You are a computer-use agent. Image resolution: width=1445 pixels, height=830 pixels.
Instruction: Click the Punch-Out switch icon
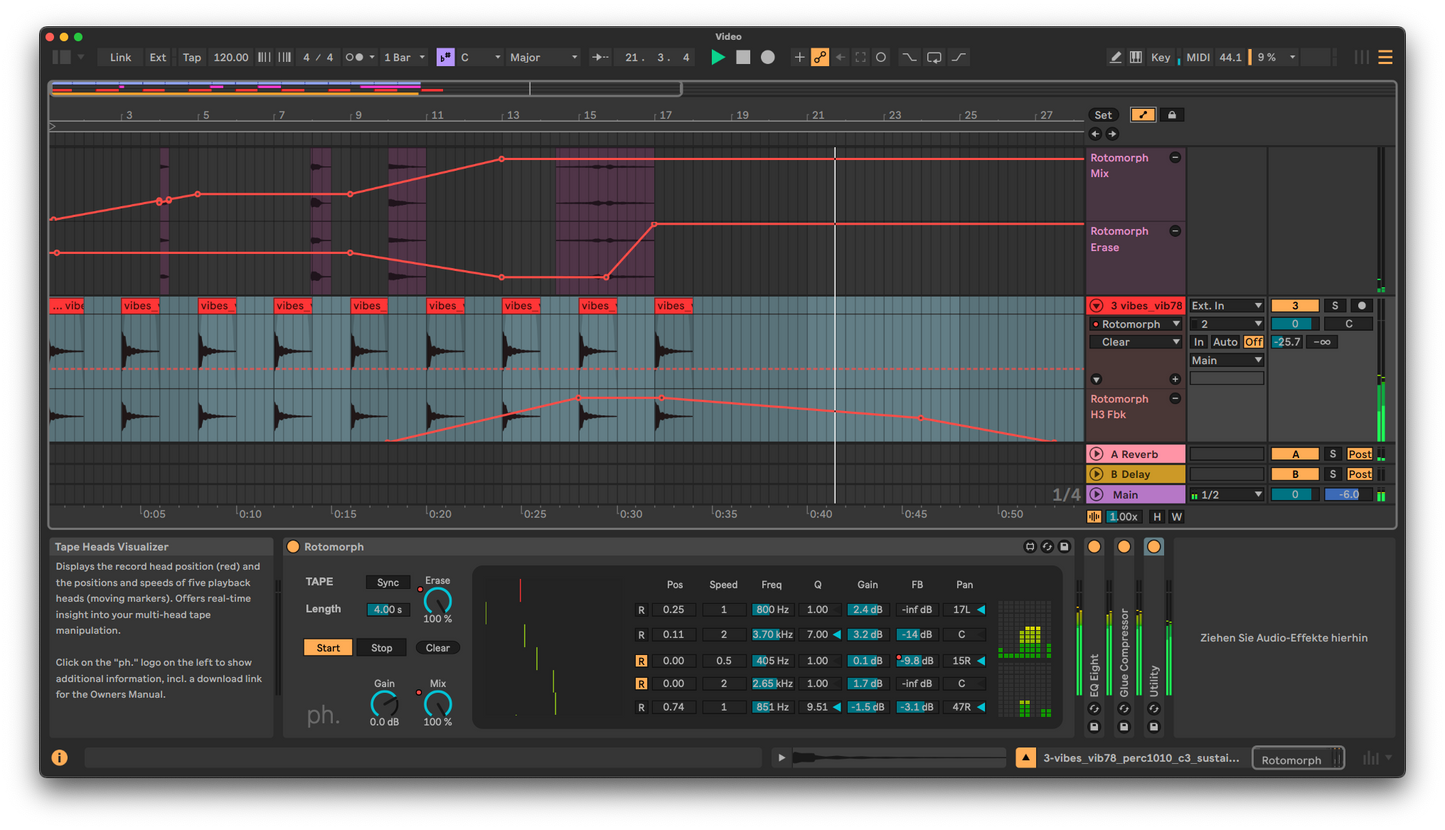pyautogui.click(x=959, y=58)
